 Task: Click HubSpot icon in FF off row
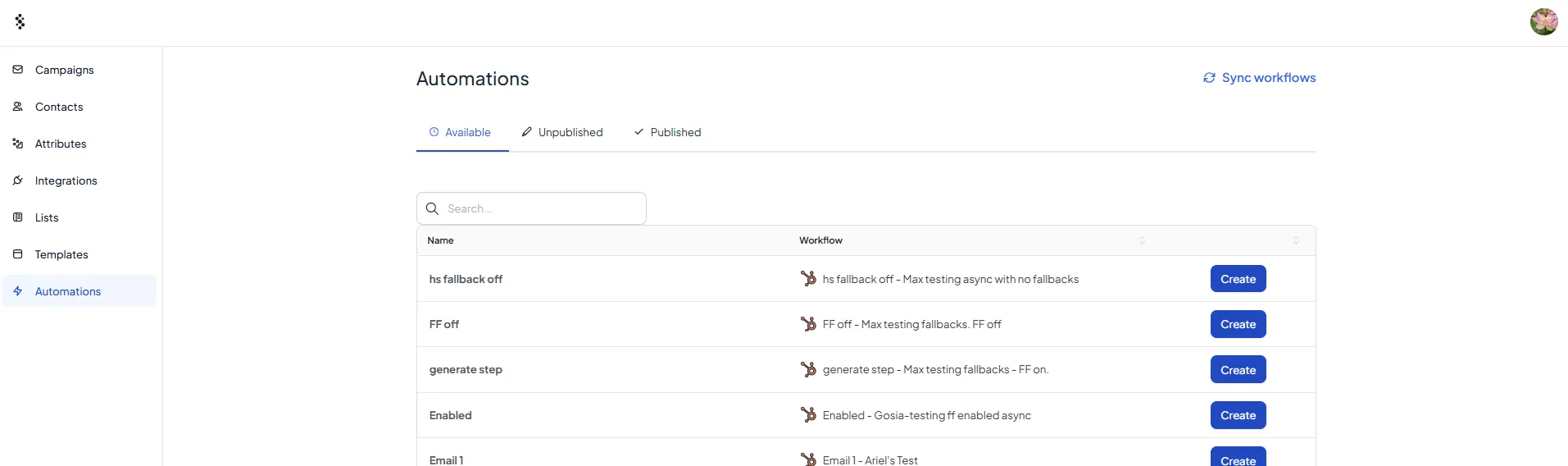tap(808, 324)
